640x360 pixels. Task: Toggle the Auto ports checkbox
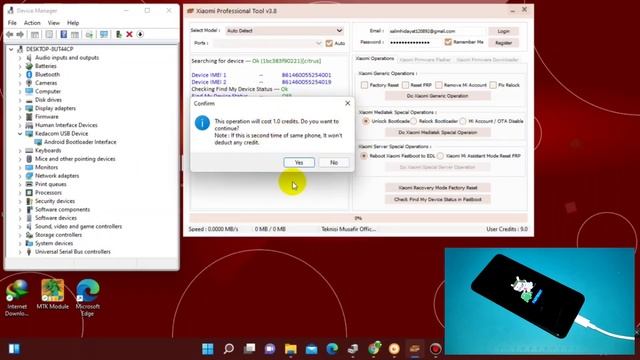(x=329, y=43)
